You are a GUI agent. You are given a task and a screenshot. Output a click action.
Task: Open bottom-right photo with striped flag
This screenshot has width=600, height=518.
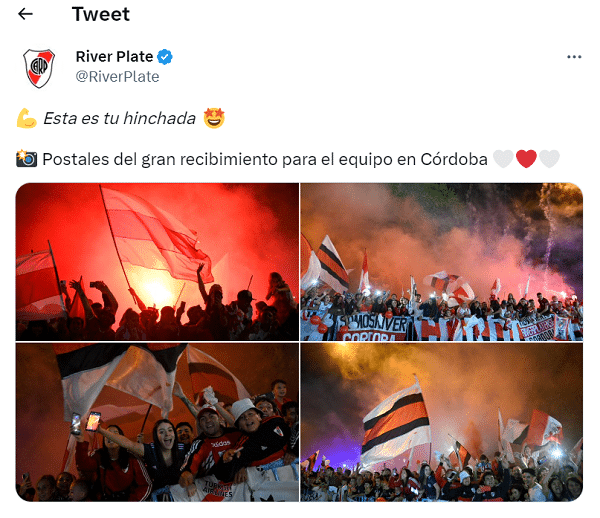(x=442, y=422)
